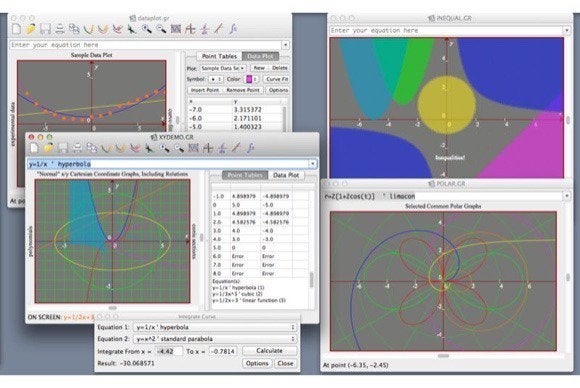Click Open folder icon in dataplot.gr toolbar
Image resolution: width=580 pixels, height=388 pixels.
pyautogui.click(x=31, y=29)
